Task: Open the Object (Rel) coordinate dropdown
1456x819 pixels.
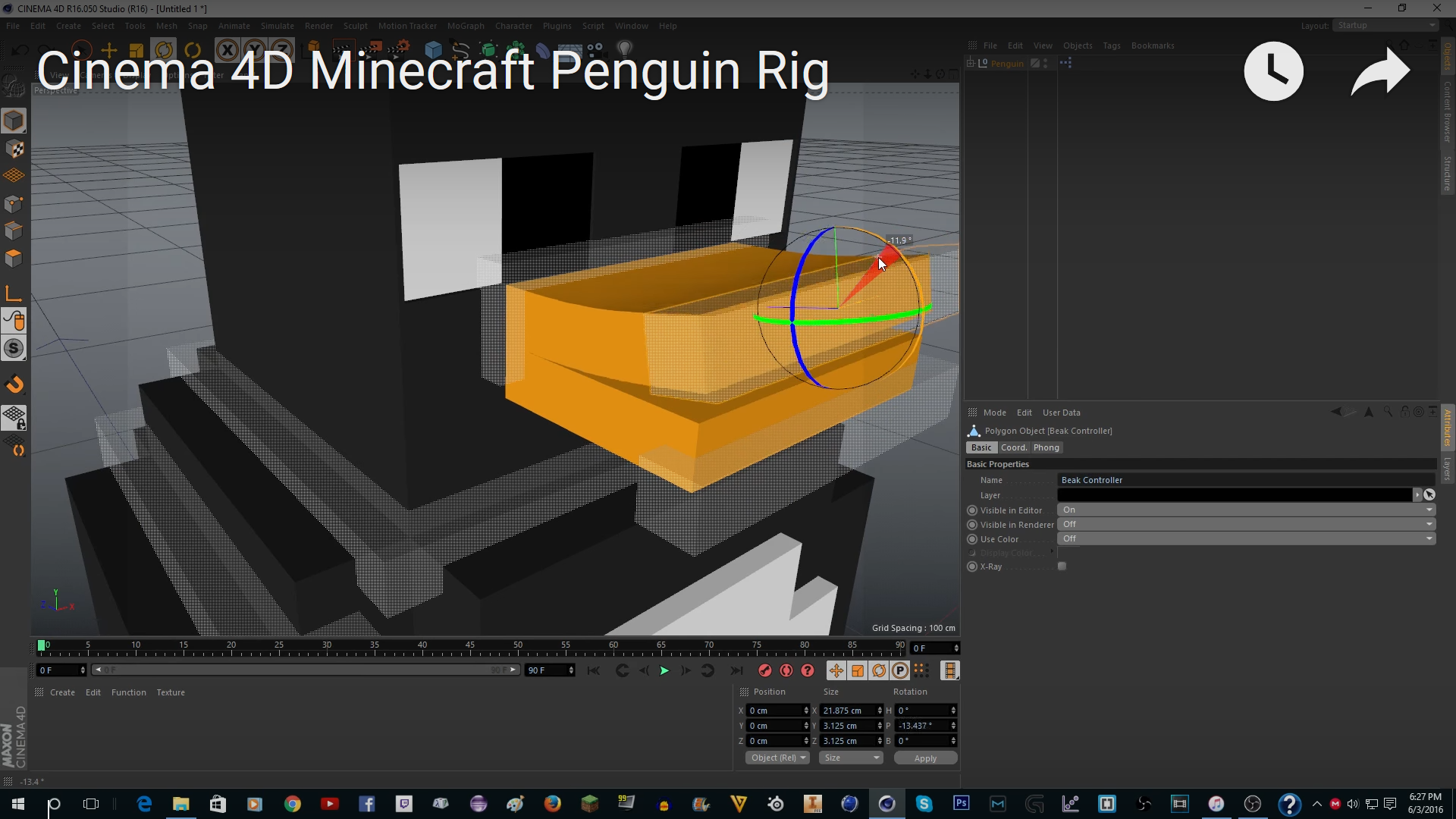Action: [x=778, y=758]
